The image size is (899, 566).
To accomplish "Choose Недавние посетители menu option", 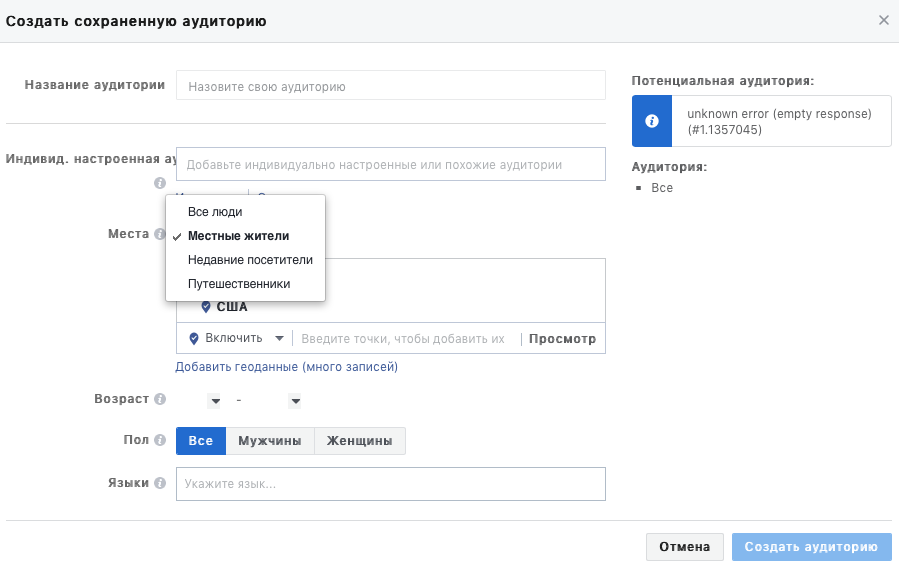I will click(250, 260).
